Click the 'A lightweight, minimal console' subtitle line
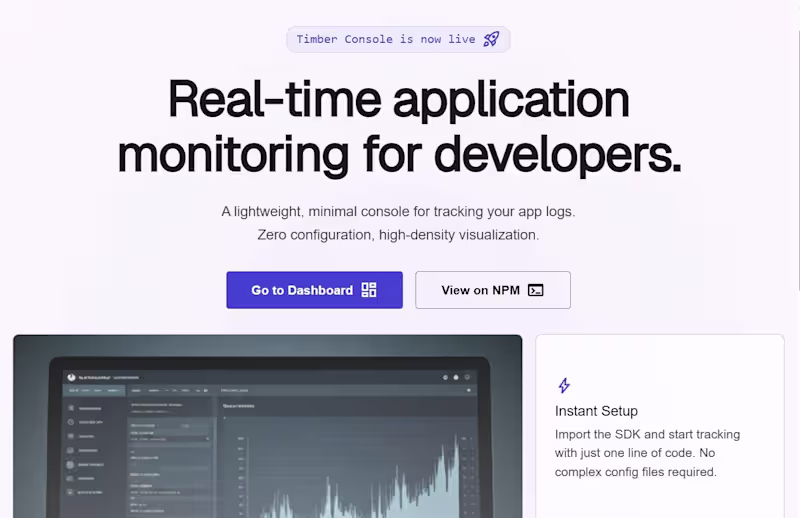Screen dimensions: 800x518 398,211
